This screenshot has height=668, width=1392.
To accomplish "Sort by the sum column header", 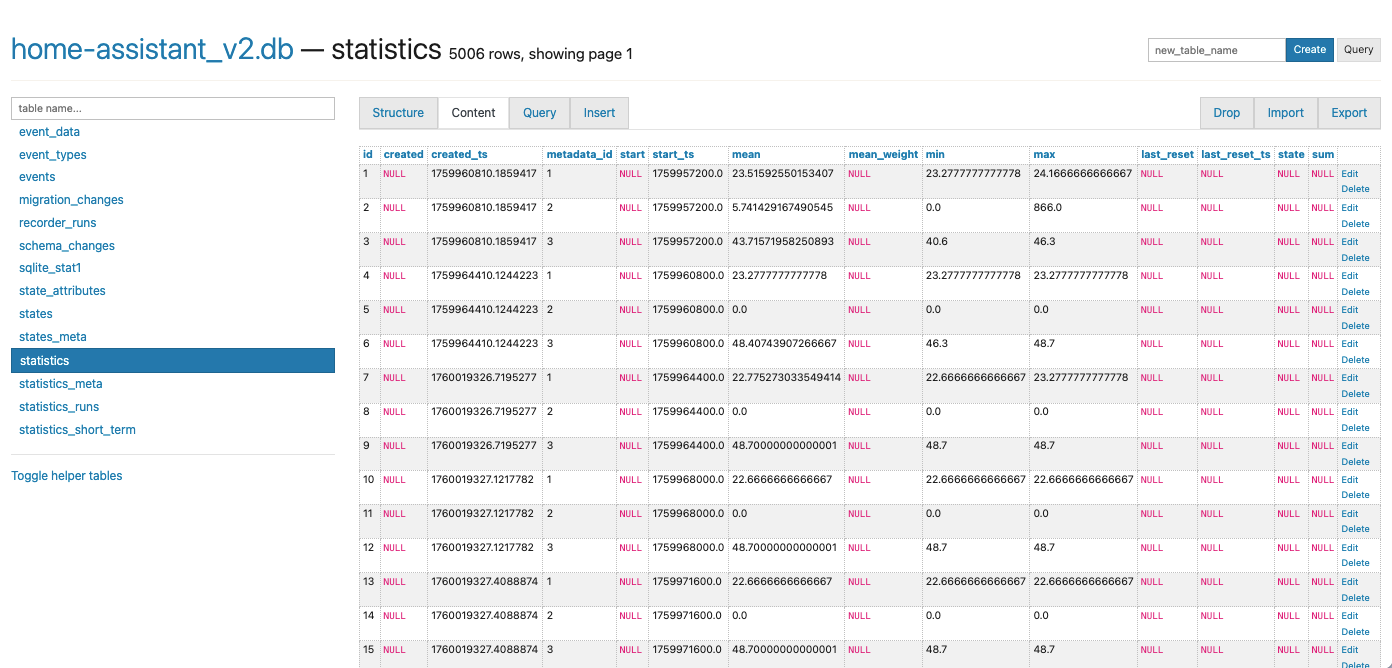I will point(1323,155).
